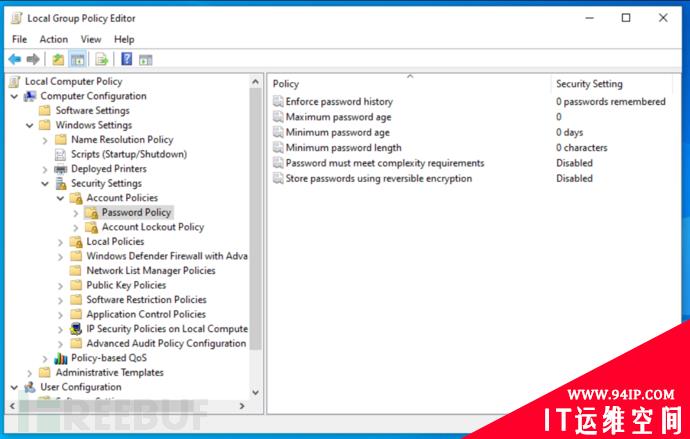Open the Action menu

pos(54,39)
